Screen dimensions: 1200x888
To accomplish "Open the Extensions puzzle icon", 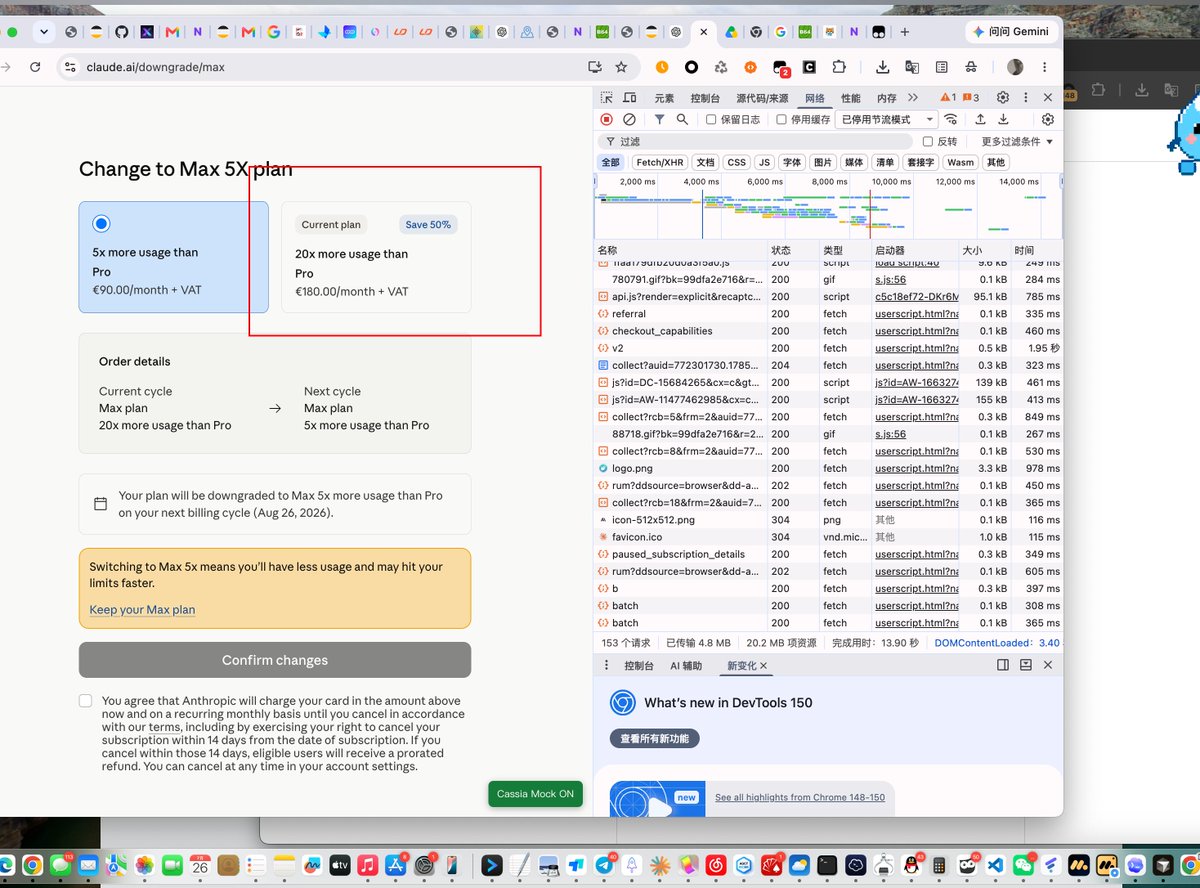I will pos(839,67).
